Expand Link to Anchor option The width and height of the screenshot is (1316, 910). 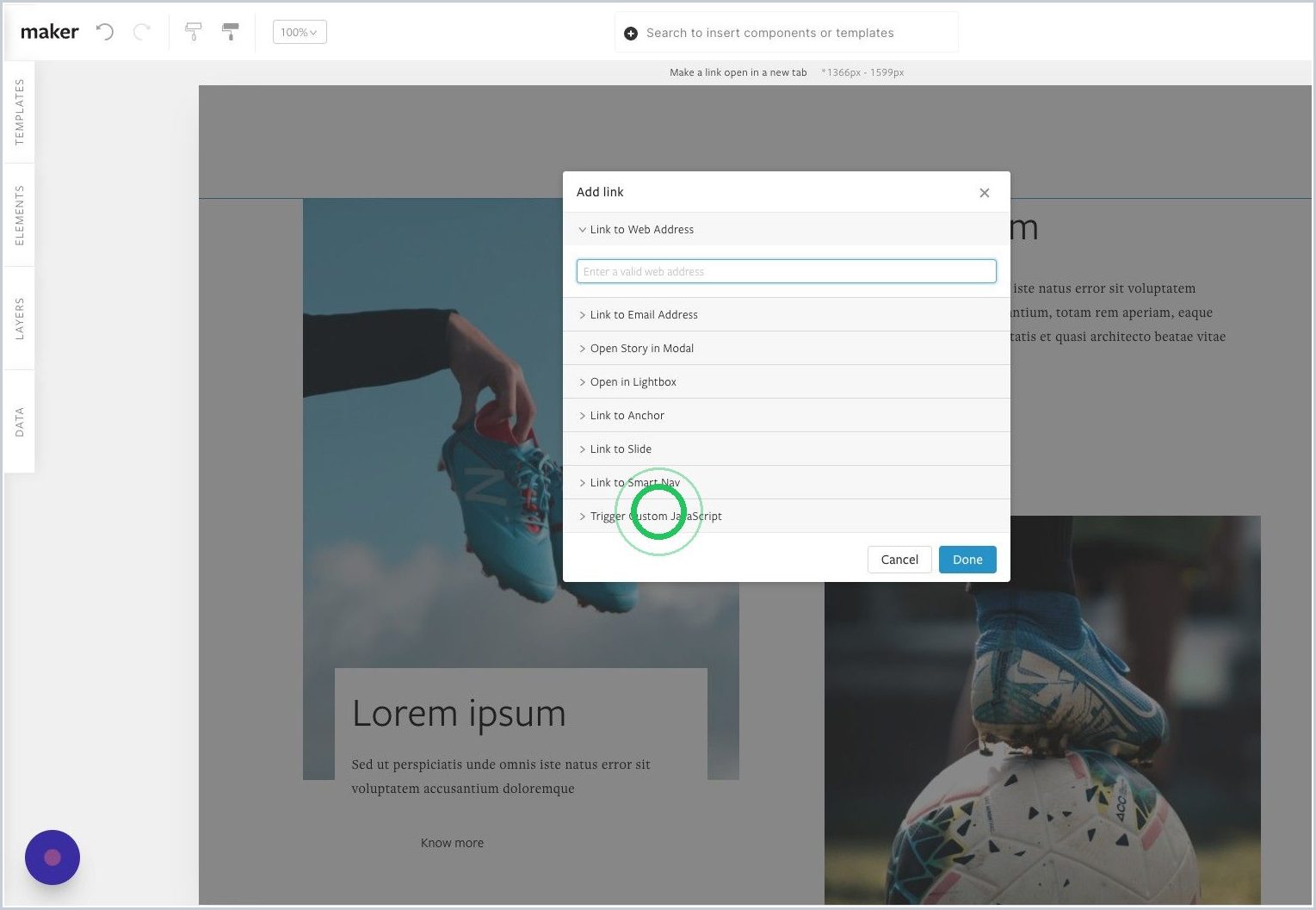pyautogui.click(x=786, y=415)
